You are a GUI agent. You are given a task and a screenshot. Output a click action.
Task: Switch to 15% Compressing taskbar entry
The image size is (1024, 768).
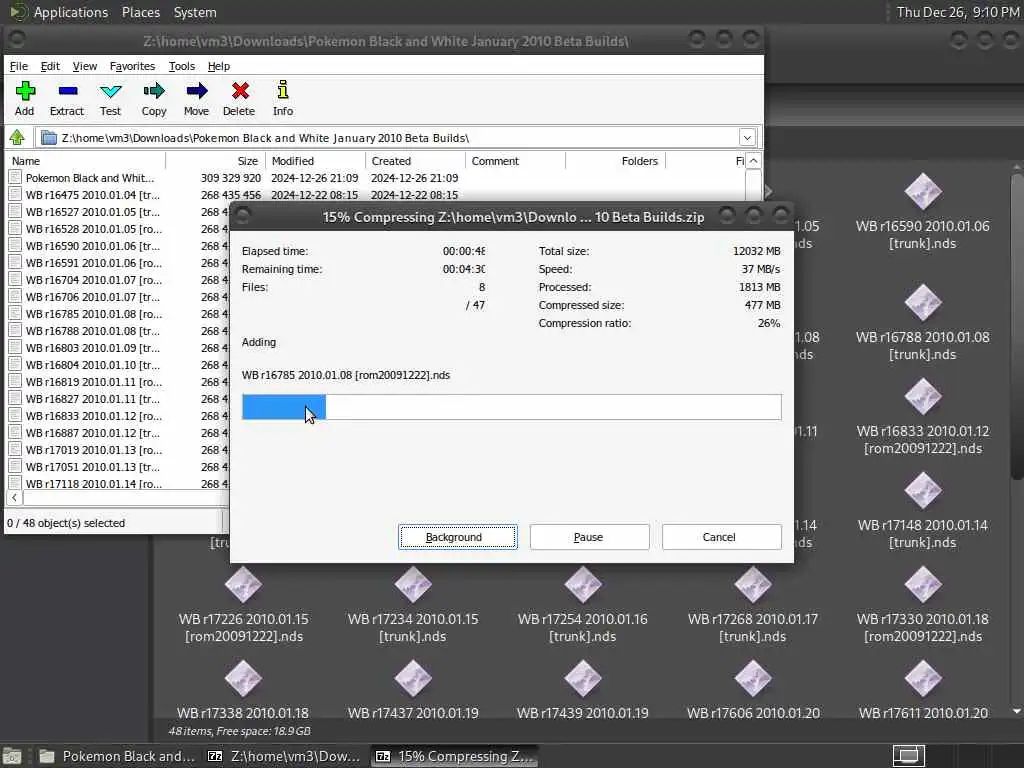tap(455, 756)
